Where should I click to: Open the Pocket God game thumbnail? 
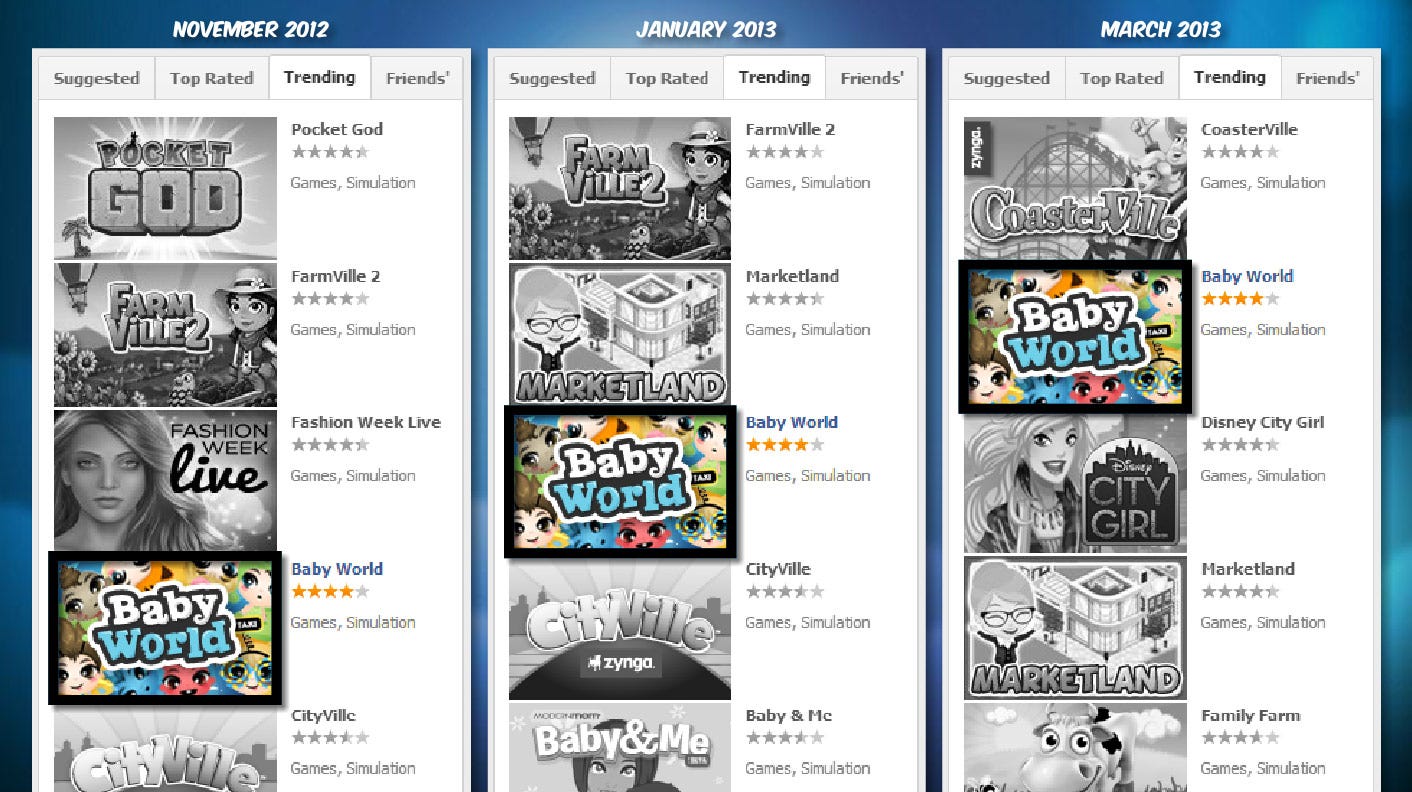(x=165, y=188)
